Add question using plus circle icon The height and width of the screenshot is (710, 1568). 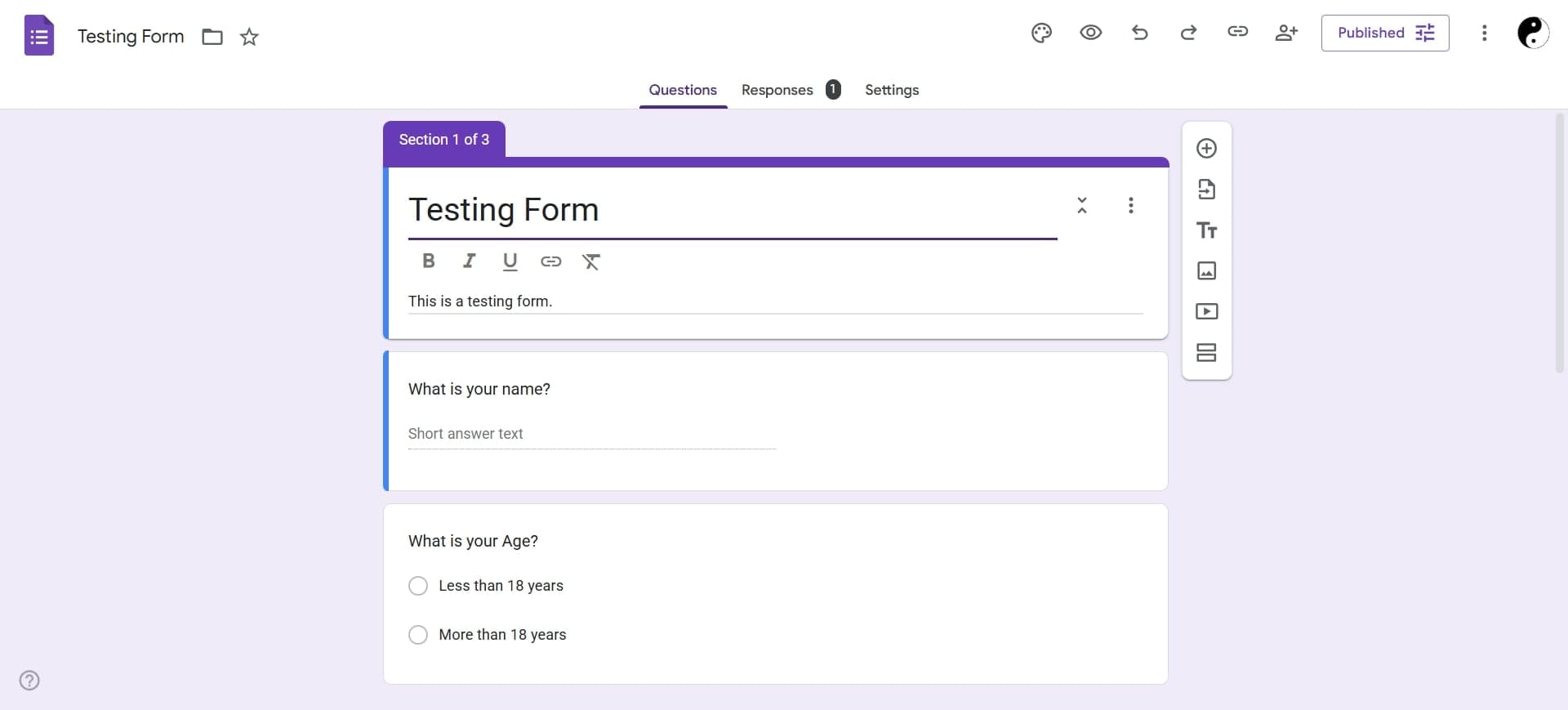(1206, 149)
